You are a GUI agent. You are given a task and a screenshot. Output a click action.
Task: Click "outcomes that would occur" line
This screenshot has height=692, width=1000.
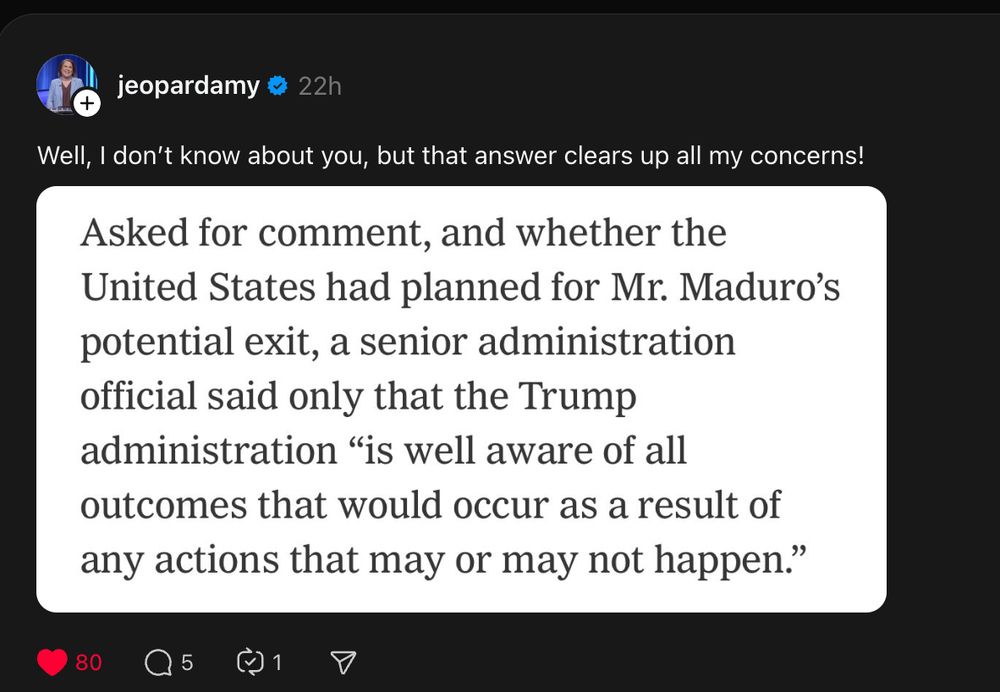(x=314, y=506)
